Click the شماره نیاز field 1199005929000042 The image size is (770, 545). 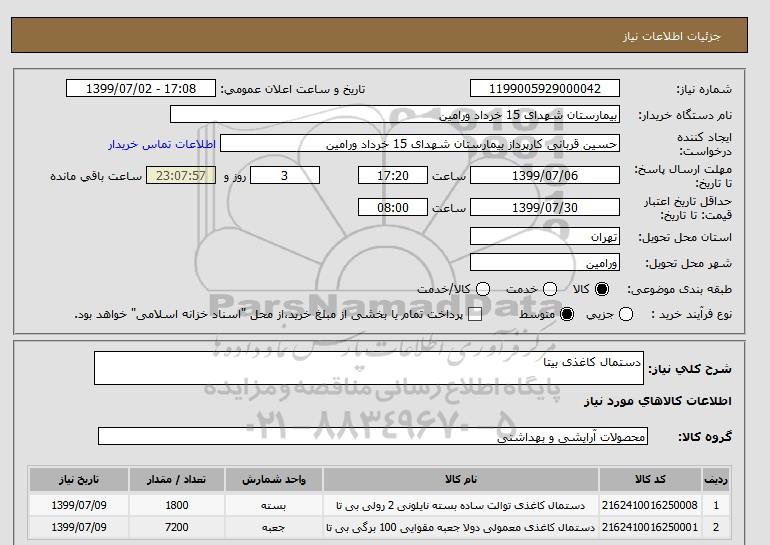(545, 88)
